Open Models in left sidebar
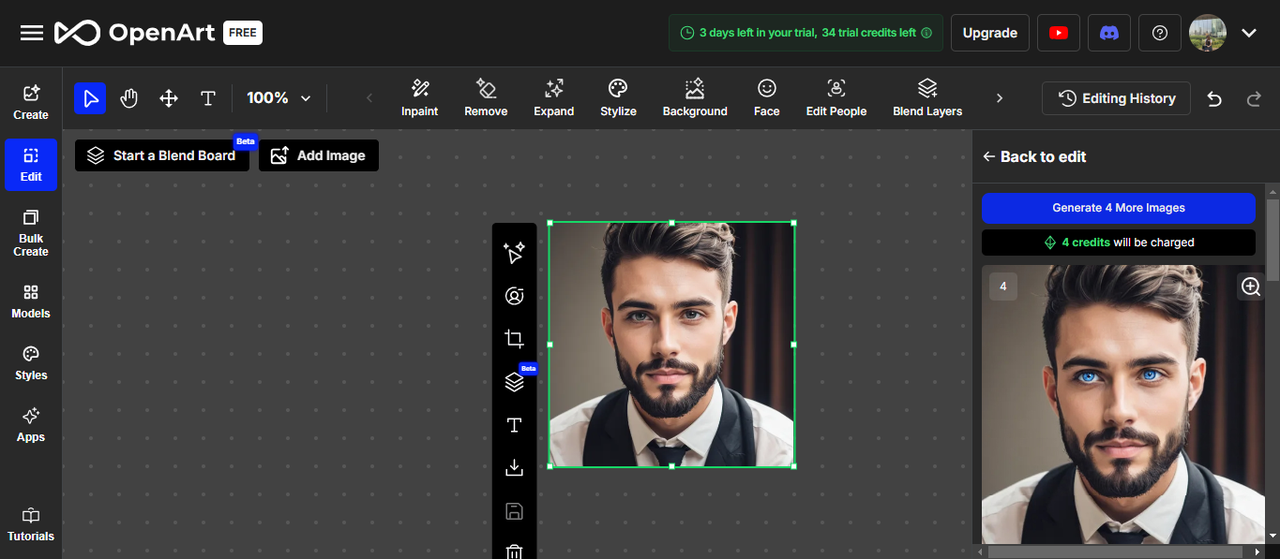 point(31,301)
